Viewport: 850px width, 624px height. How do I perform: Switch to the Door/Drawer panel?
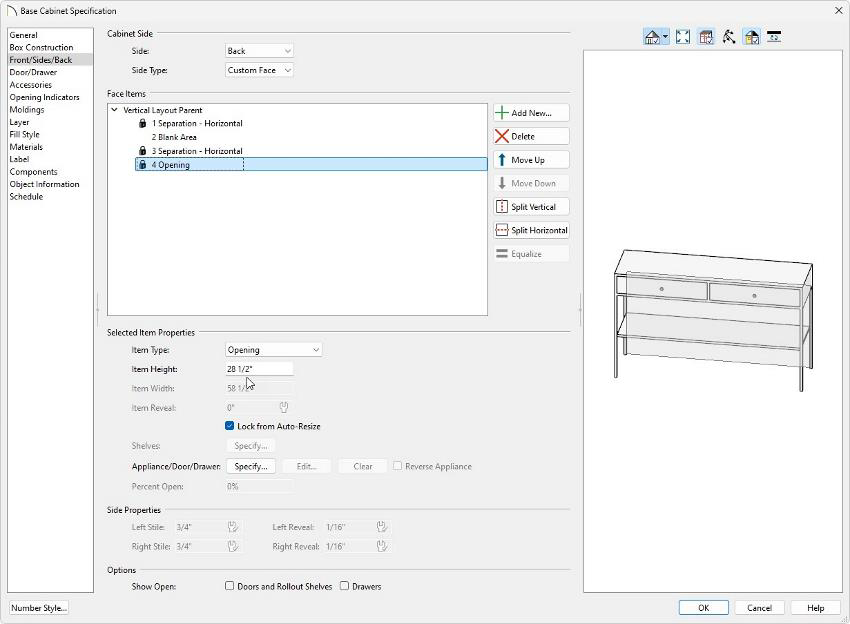click(33, 72)
